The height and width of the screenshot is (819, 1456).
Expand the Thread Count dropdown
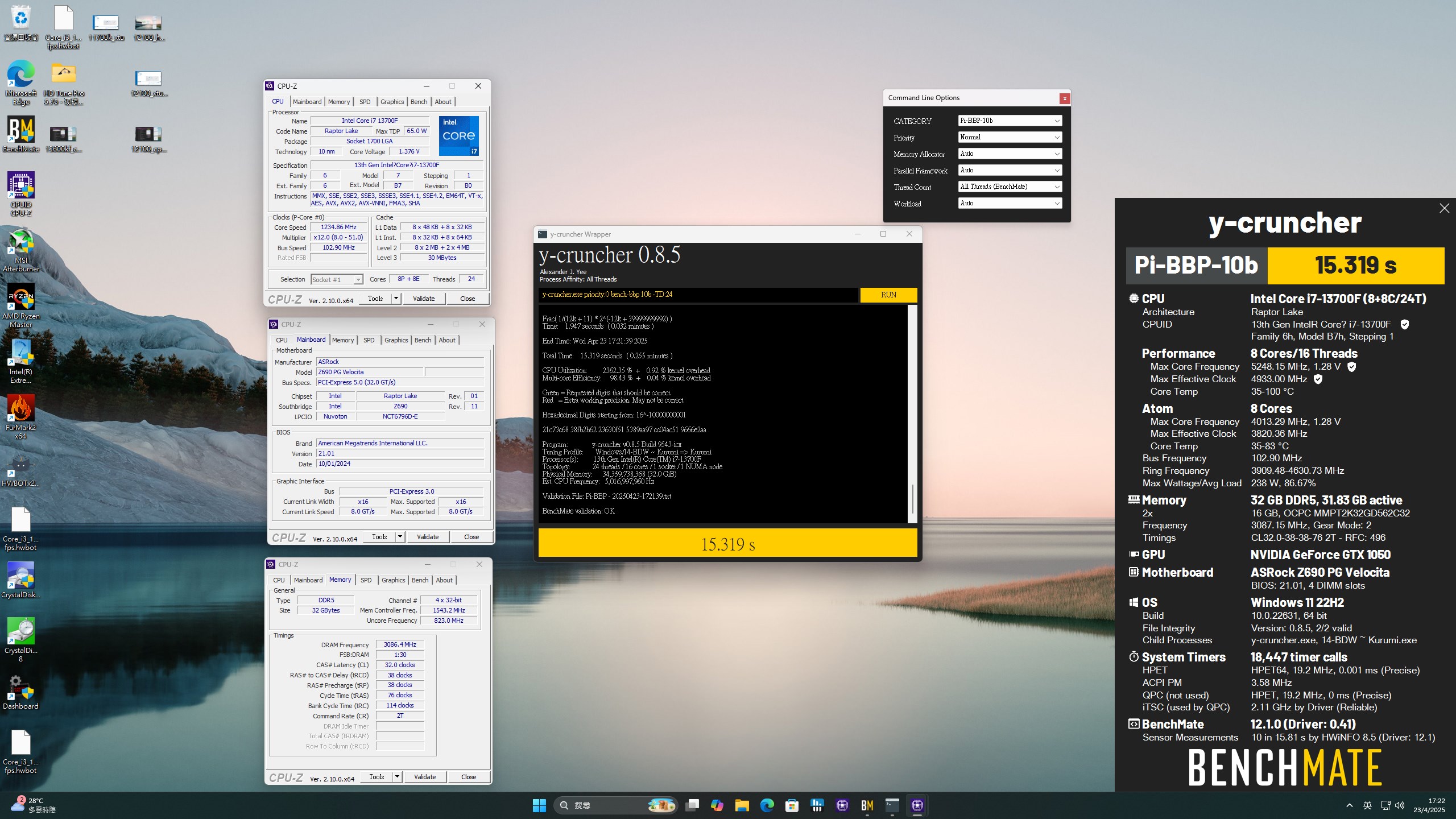point(1010,187)
